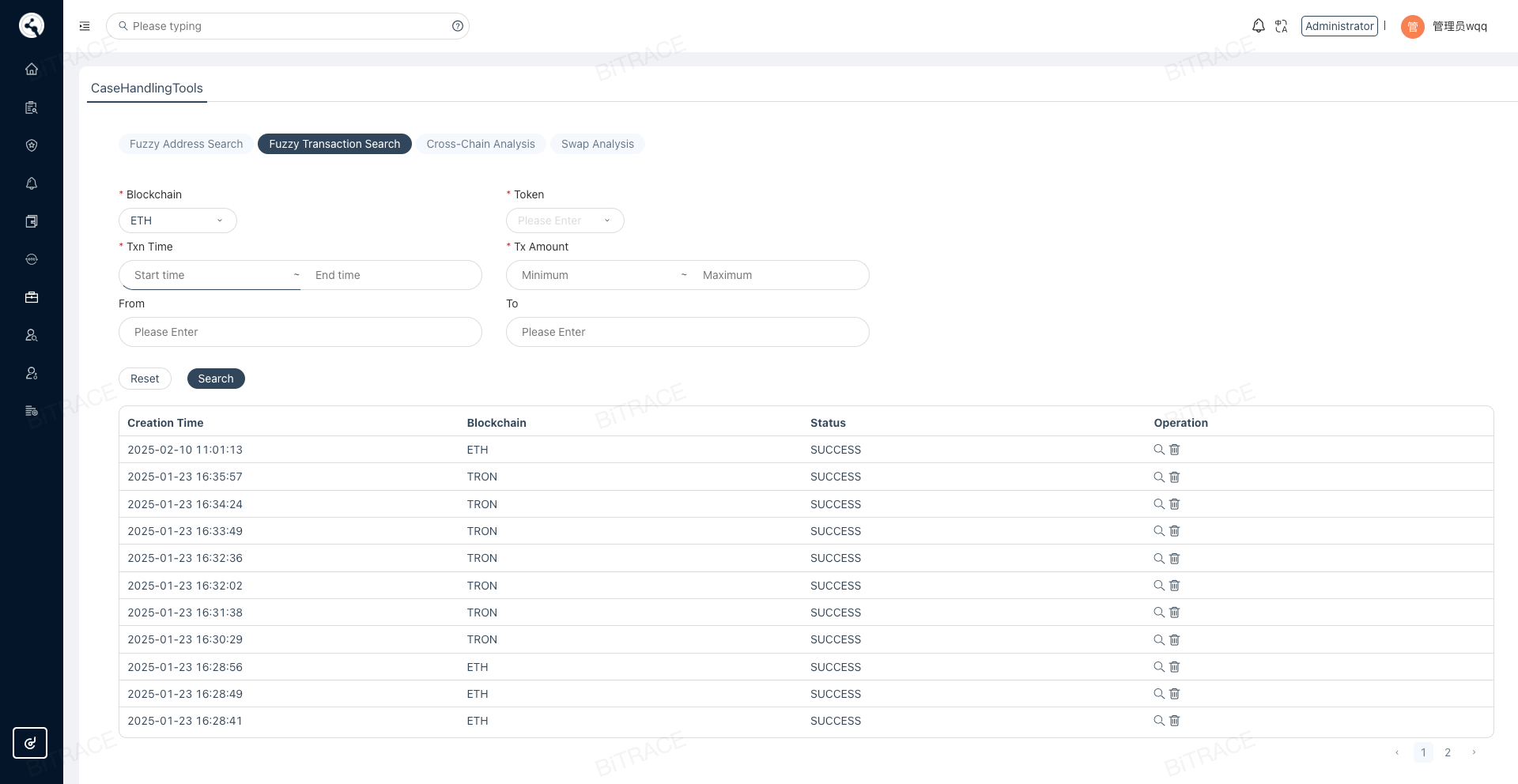Go to previous page arrow
Screen dimensions: 1518x784
coord(1397,752)
